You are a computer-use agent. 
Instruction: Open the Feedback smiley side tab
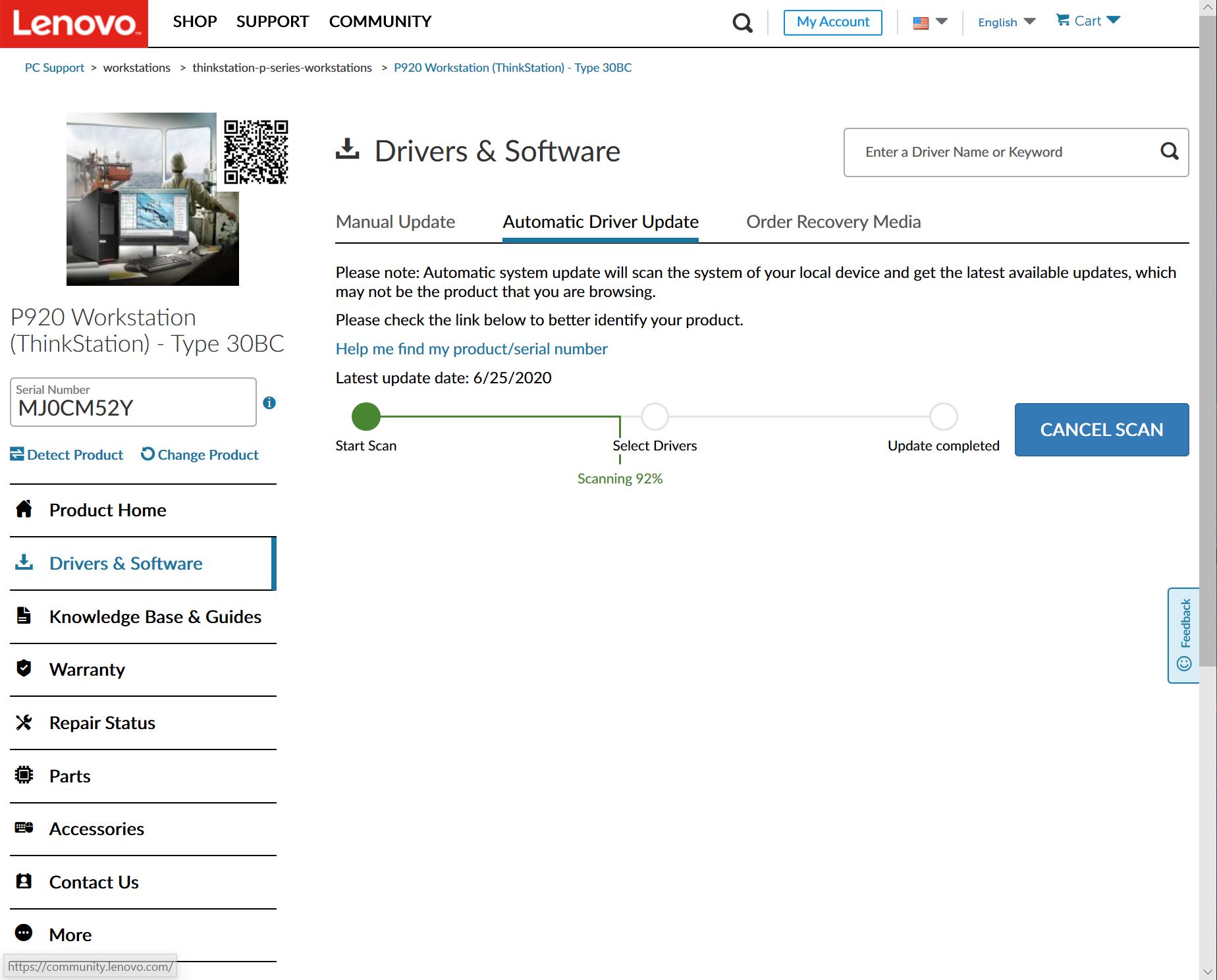1184,635
